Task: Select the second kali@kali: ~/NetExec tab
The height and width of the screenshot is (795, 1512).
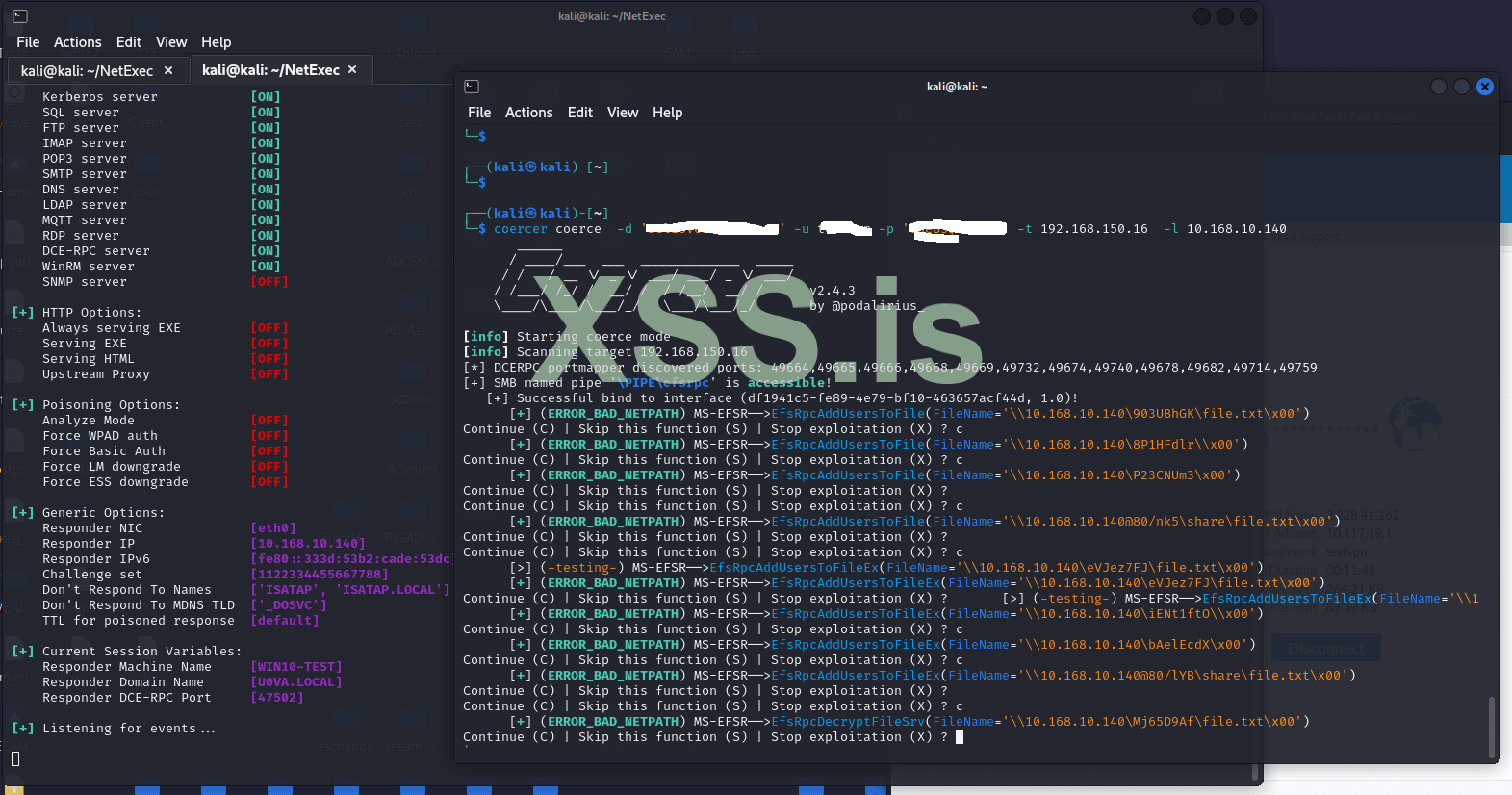Action: pyautogui.click(x=281, y=69)
